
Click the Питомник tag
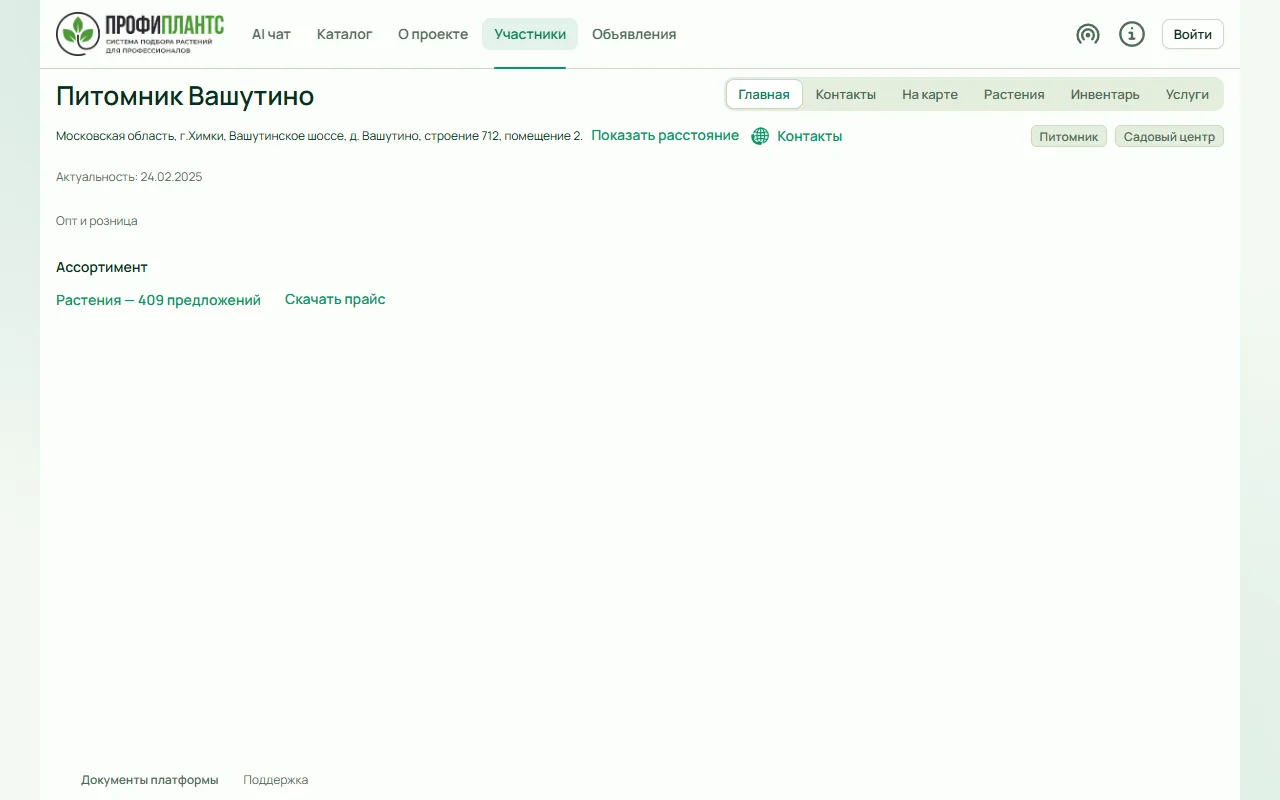(1069, 136)
